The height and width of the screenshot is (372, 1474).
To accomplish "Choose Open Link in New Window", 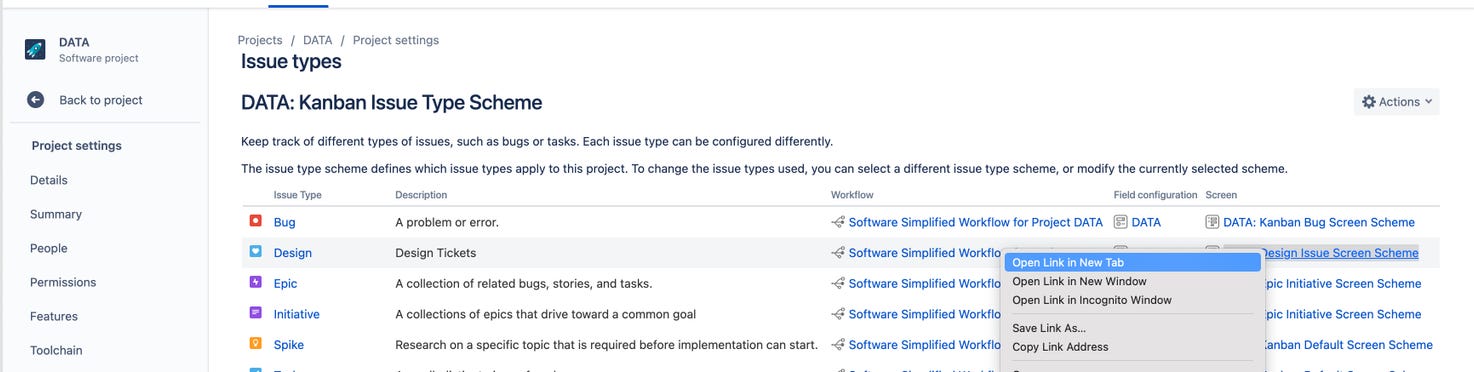I will [x=1132, y=281].
